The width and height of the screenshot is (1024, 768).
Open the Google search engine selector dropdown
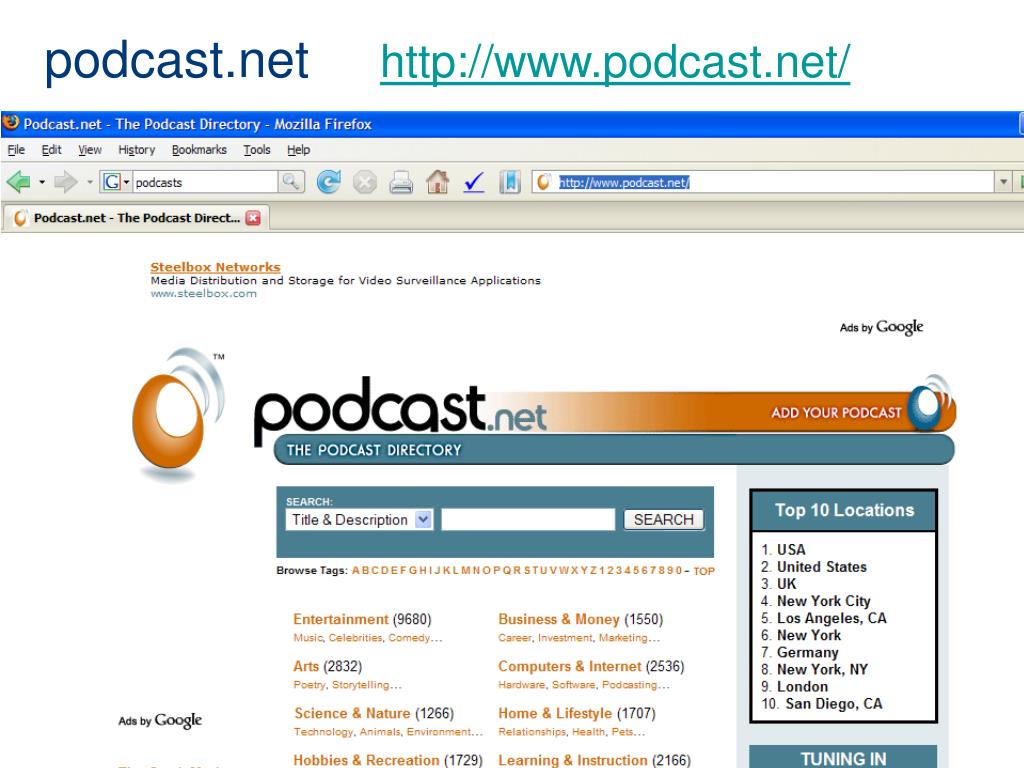pyautogui.click(x=116, y=182)
